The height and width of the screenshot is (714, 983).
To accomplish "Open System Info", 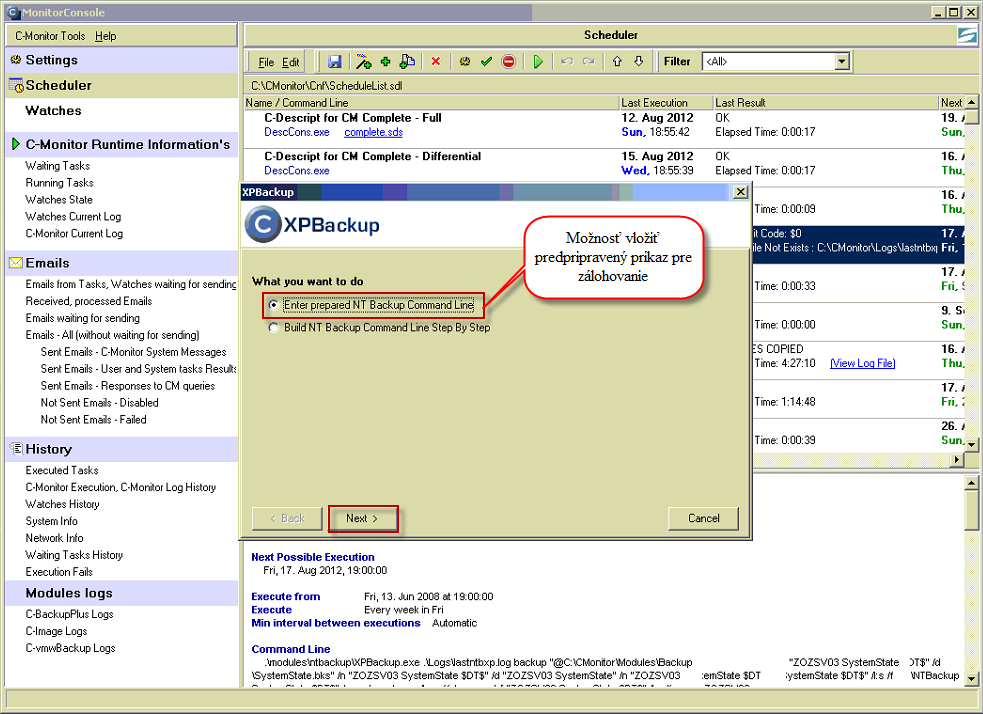I will coord(51,522).
